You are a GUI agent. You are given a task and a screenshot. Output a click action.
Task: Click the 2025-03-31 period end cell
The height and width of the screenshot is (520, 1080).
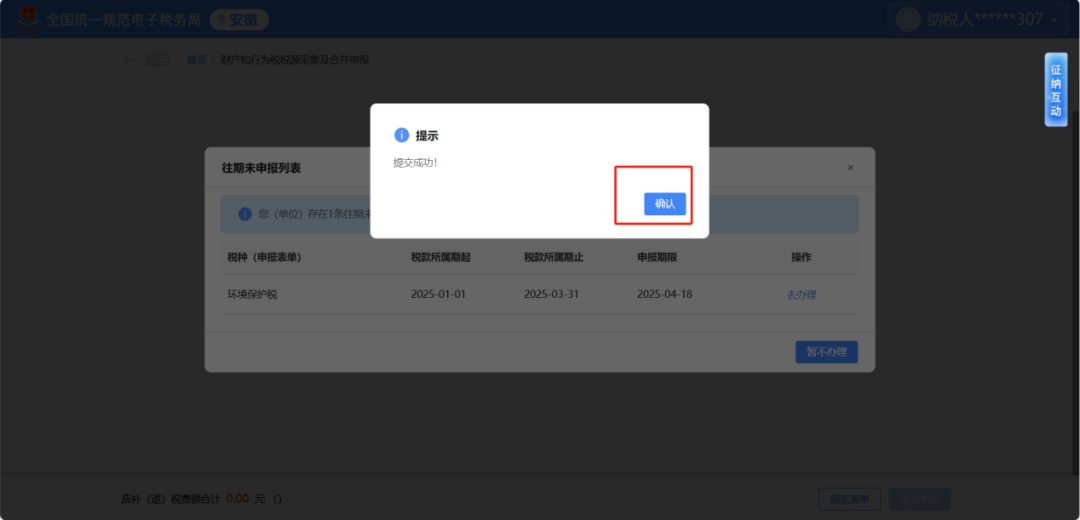click(551, 294)
